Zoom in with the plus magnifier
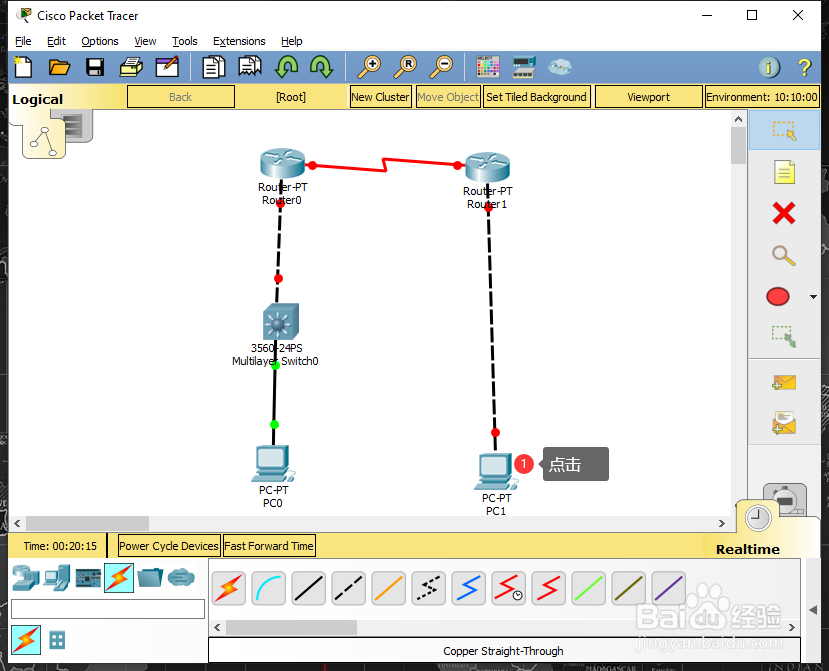The width and height of the screenshot is (829, 671). (369, 67)
